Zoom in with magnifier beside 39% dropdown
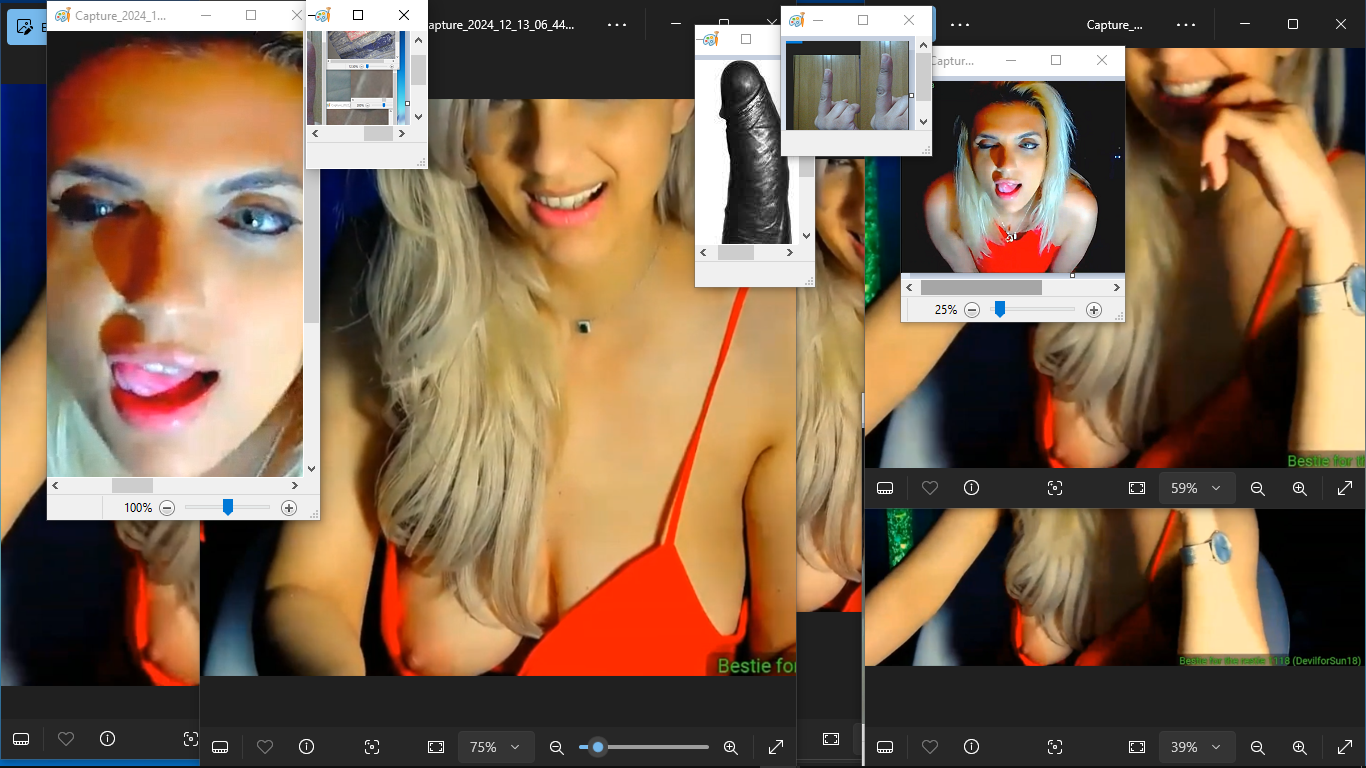This screenshot has width=1366, height=768. tap(1299, 747)
